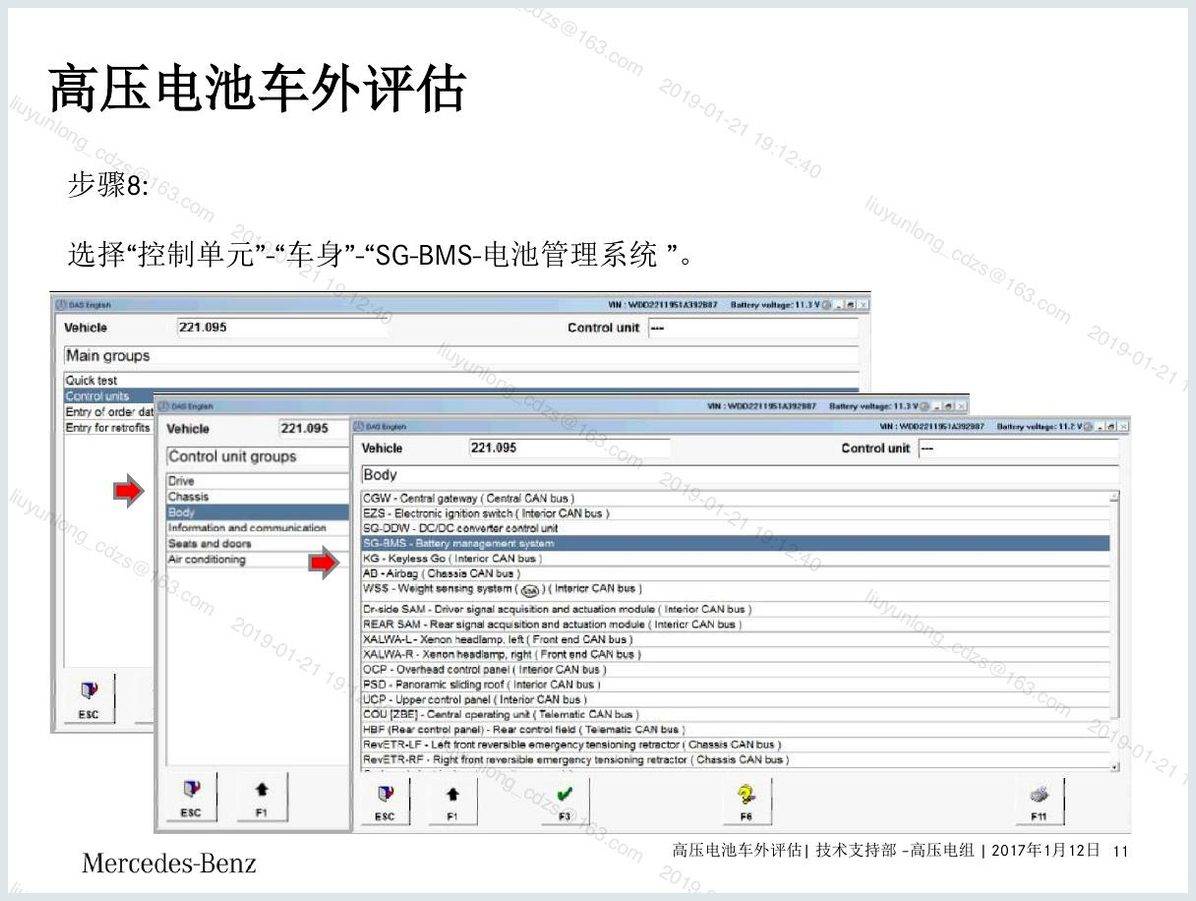Close the Control unit groups DAS window
Image resolution: width=1196 pixels, height=901 pixels.
962,407
